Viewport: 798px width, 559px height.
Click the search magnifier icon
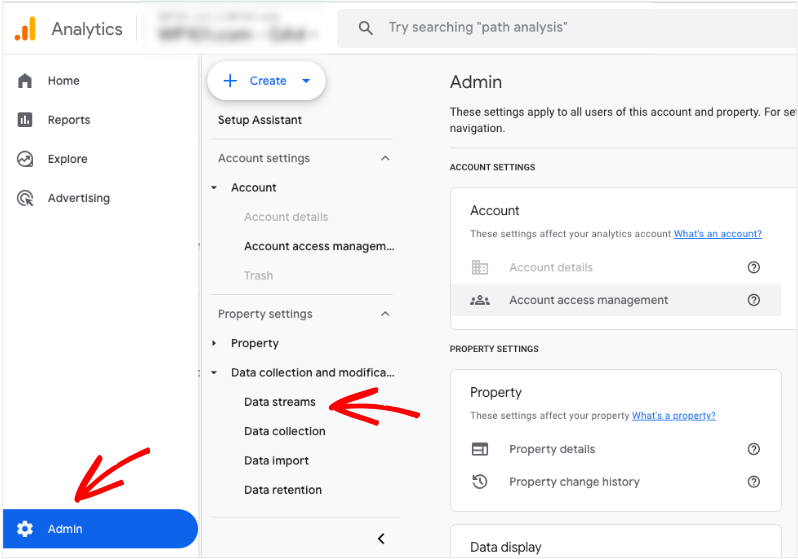click(x=365, y=27)
